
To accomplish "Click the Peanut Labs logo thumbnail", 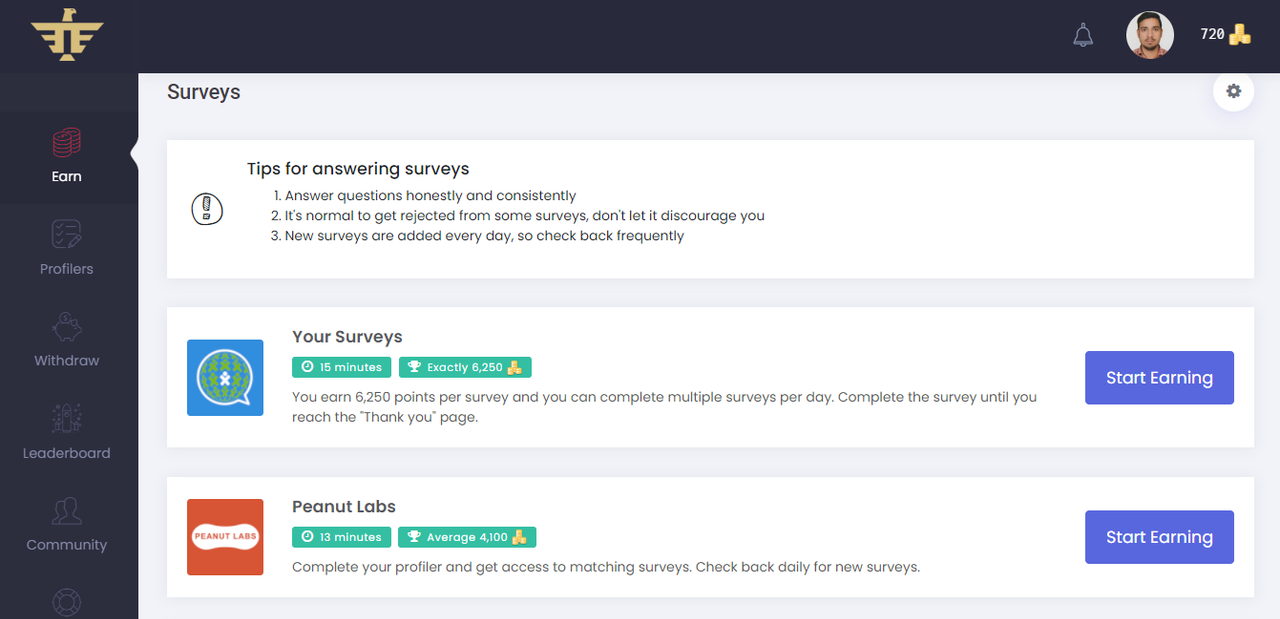I will 225,537.
